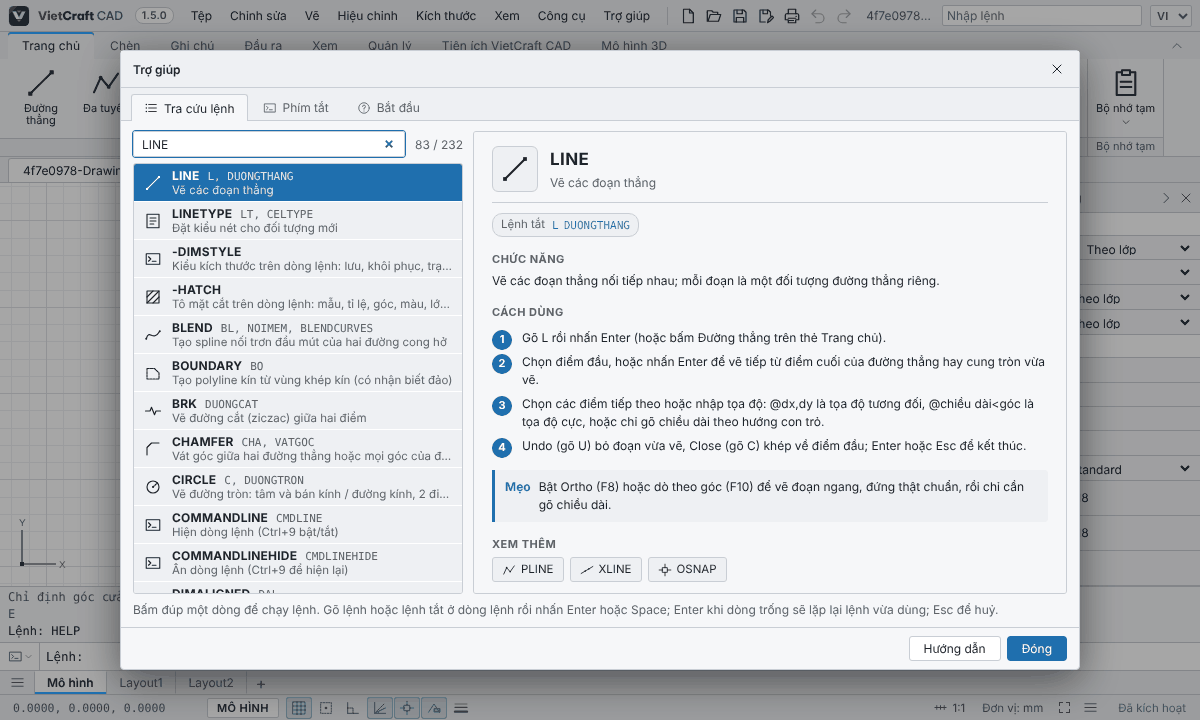This screenshot has width=1200, height=720.
Task: Open the layout list hamburger menu
Action: 17,683
